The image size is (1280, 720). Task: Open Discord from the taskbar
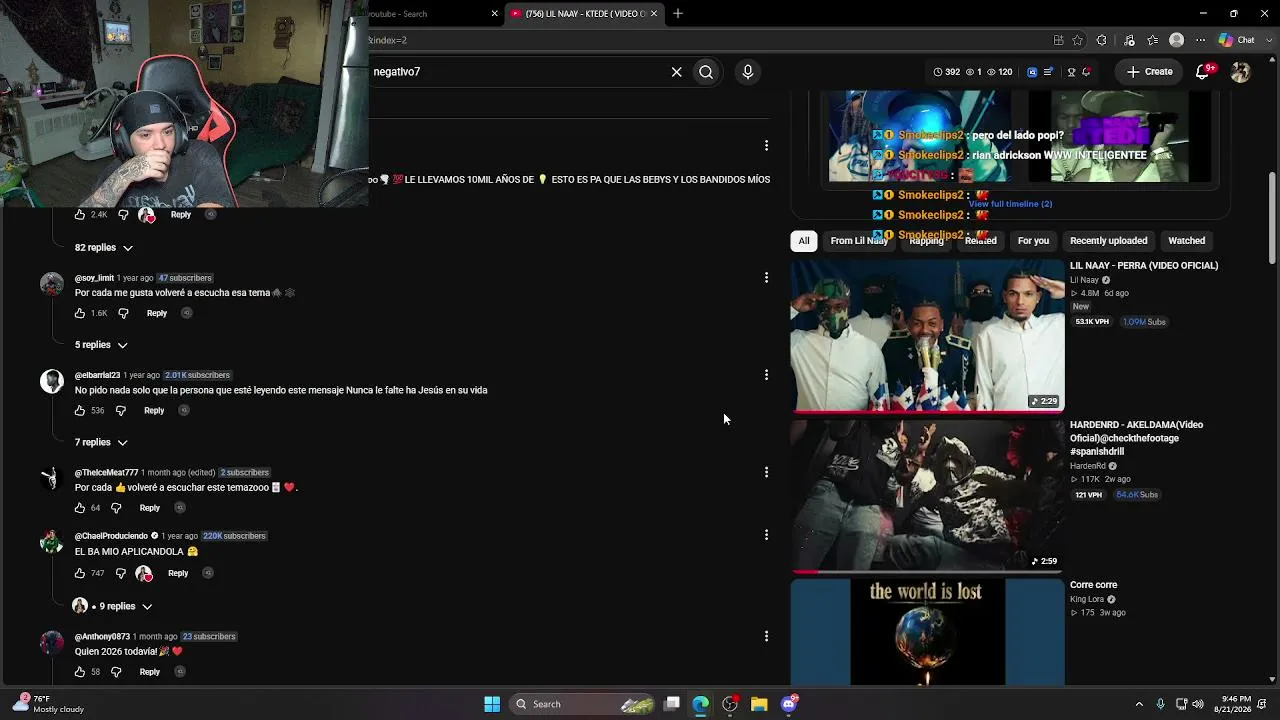[x=789, y=704]
